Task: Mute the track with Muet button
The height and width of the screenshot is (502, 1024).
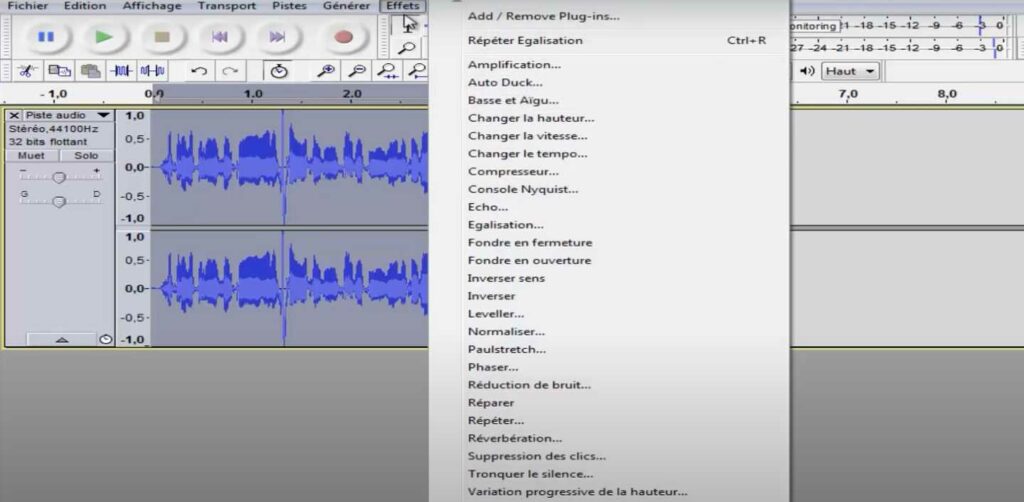Action: (x=31, y=155)
